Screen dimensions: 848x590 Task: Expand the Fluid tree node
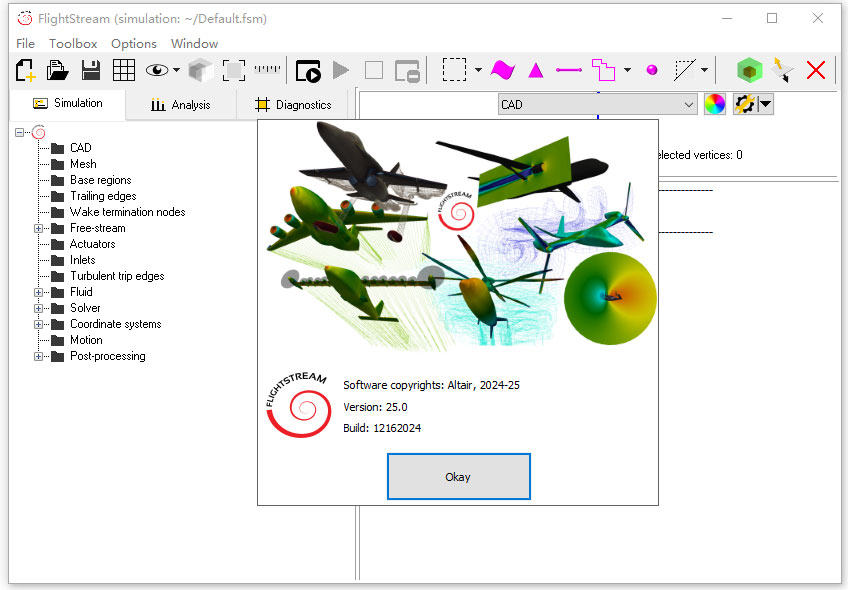pos(38,292)
